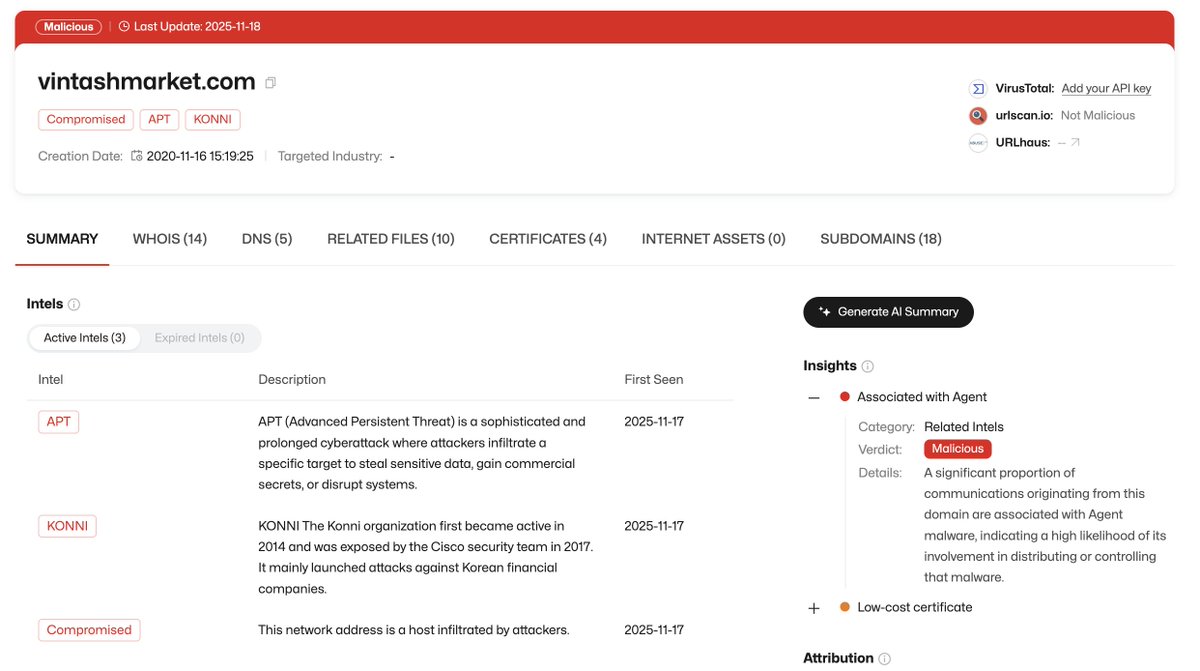Click the Intels section heading
This screenshot has height=671, width=1200.
coord(45,304)
